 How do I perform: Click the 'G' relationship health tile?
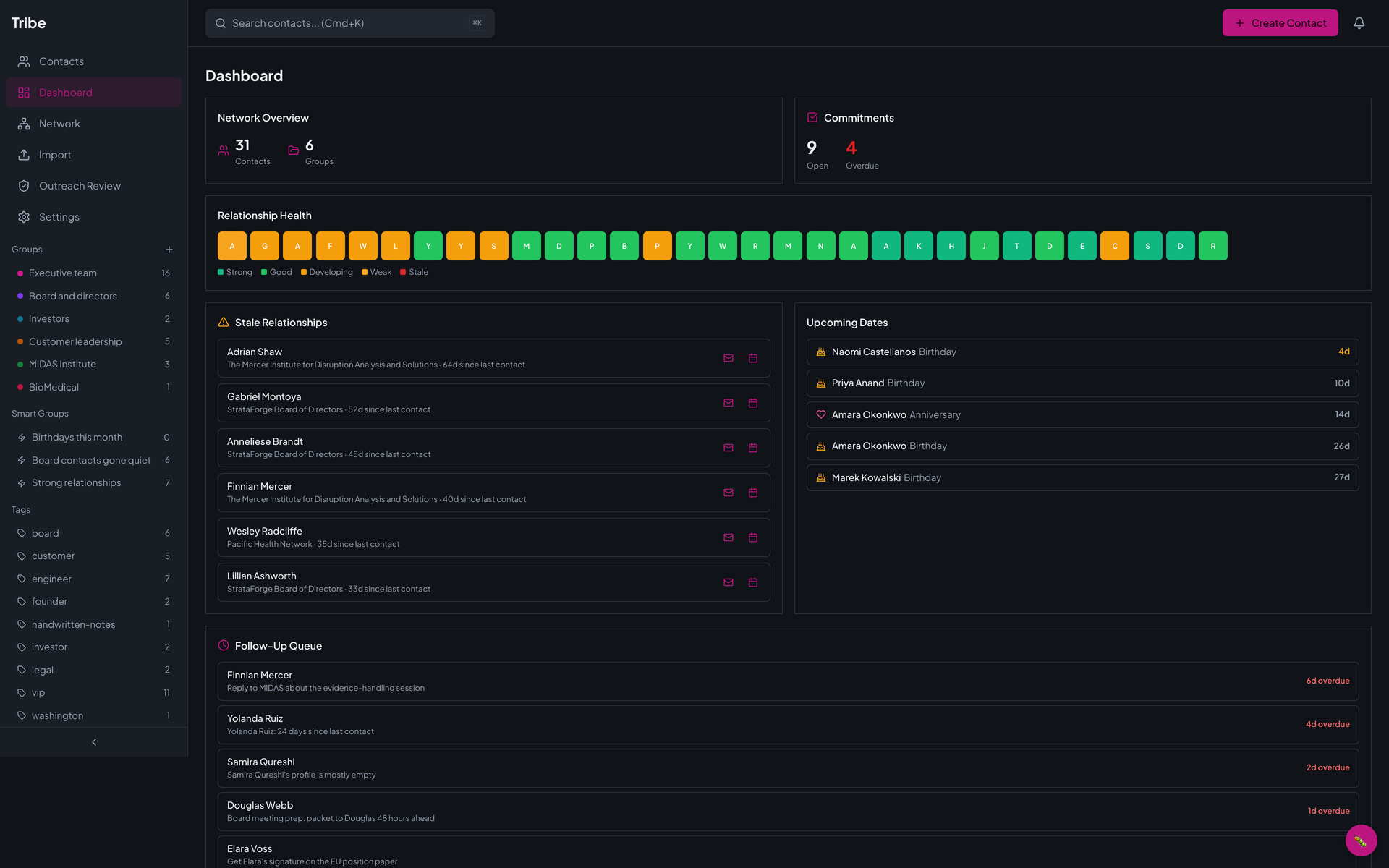coord(265,246)
